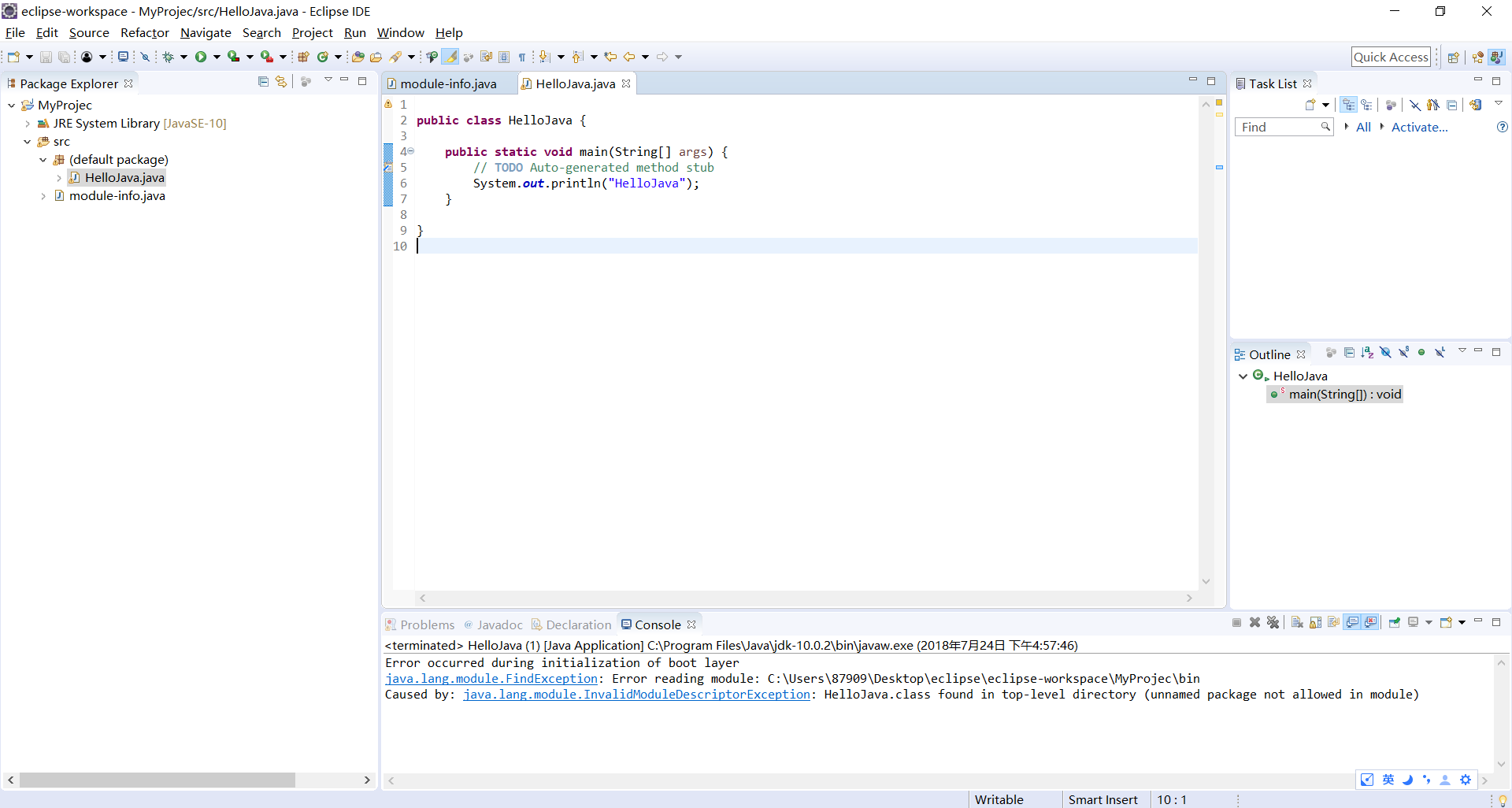Switch to the Problems tab
This screenshot has height=808, width=1512.
420,625
